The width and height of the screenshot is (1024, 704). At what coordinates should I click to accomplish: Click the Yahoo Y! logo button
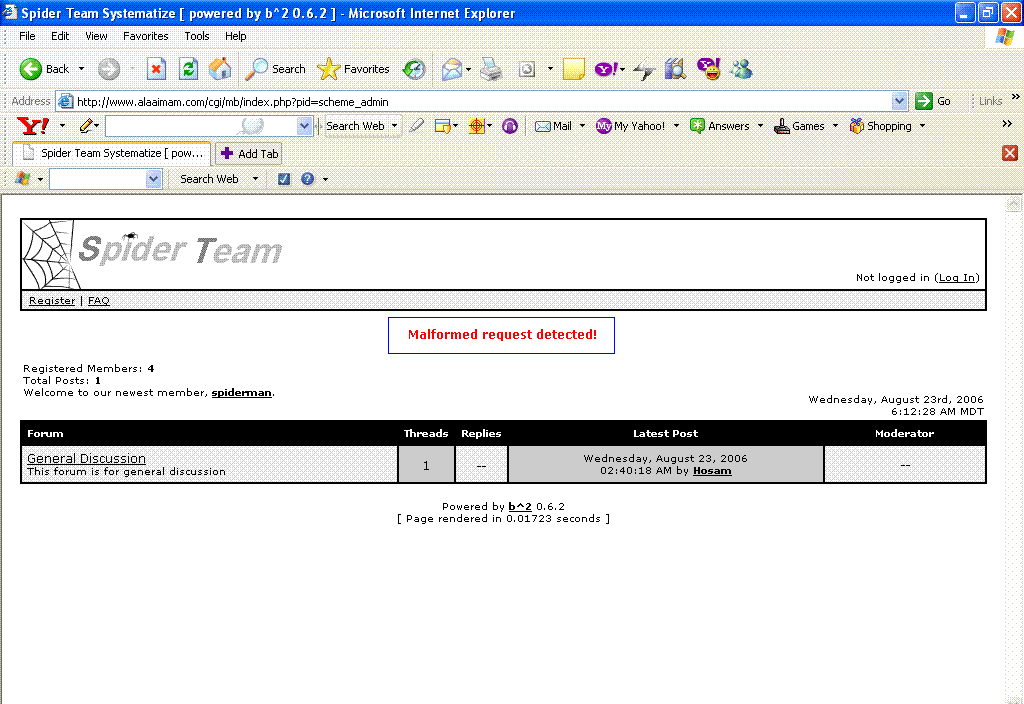[33, 125]
